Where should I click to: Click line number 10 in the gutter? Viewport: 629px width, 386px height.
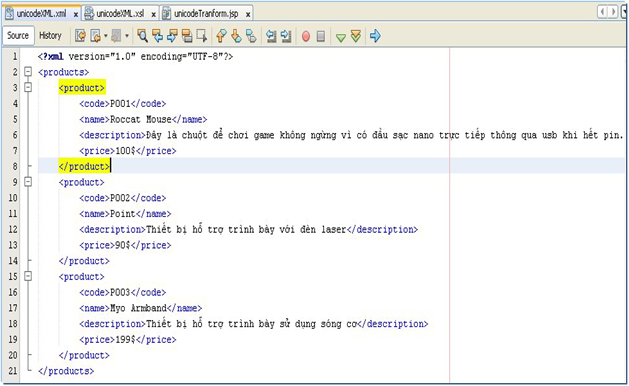tap(13, 198)
